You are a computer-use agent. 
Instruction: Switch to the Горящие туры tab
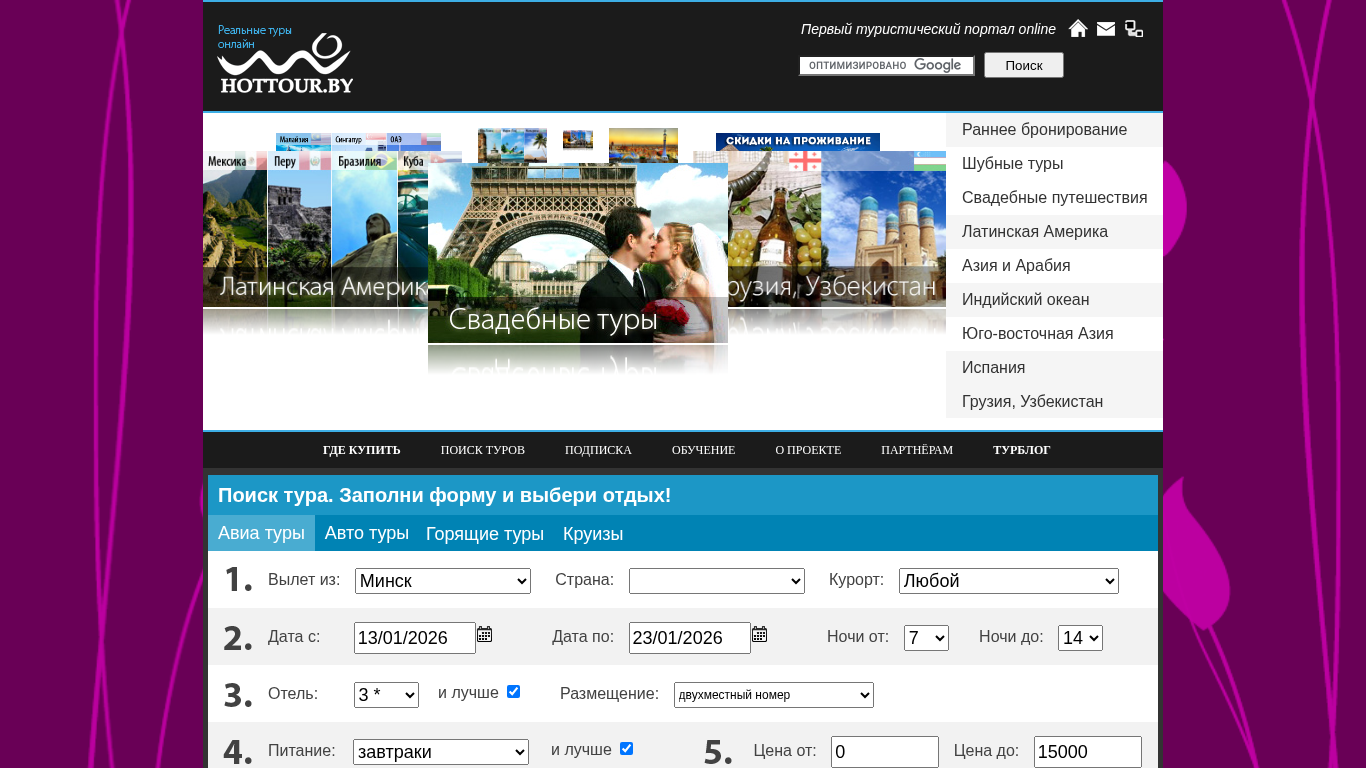tap(485, 534)
